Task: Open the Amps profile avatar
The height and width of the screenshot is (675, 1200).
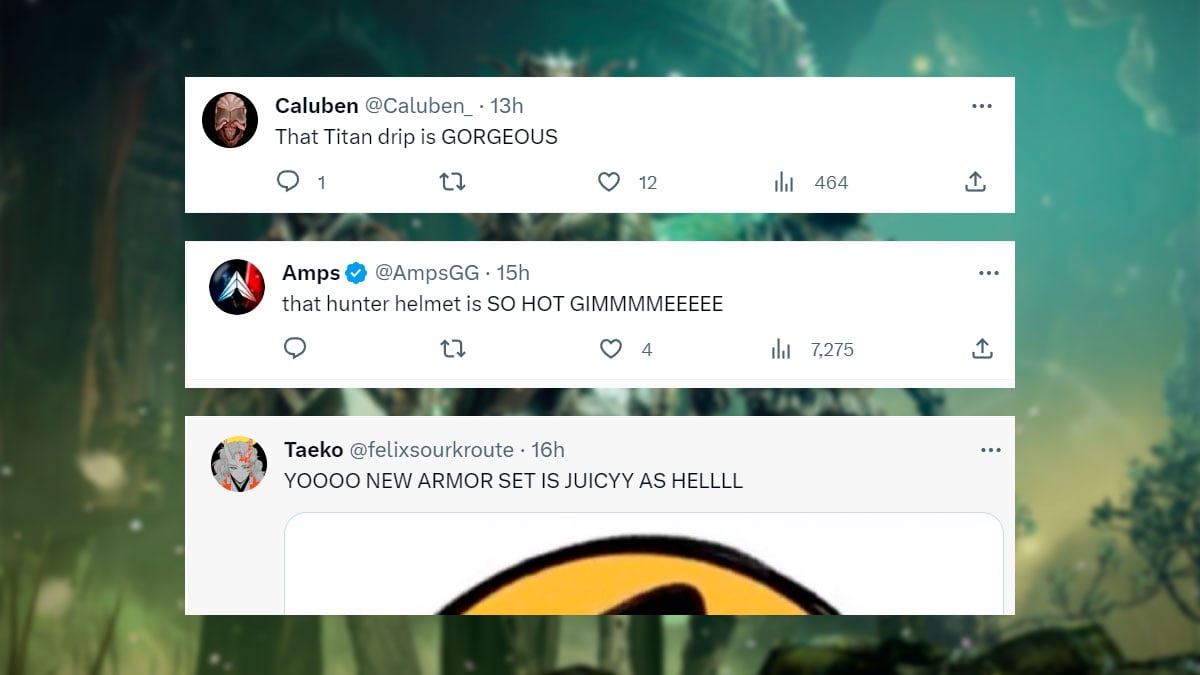Action: pos(237,287)
